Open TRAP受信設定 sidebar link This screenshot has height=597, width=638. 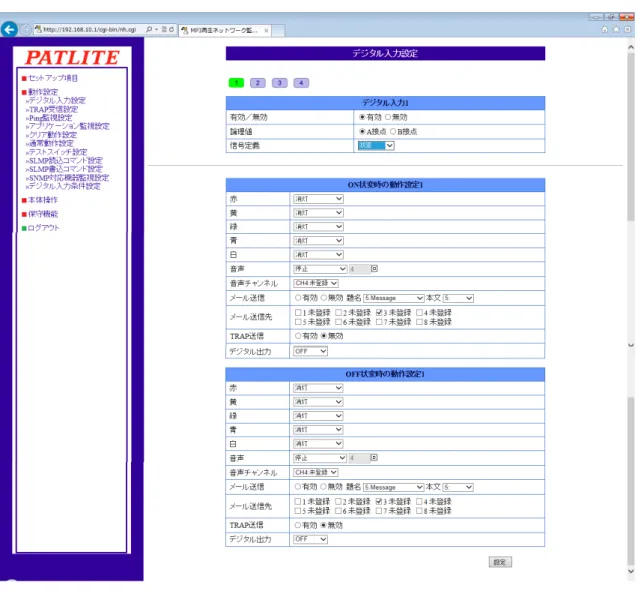pyautogui.click(x=53, y=109)
